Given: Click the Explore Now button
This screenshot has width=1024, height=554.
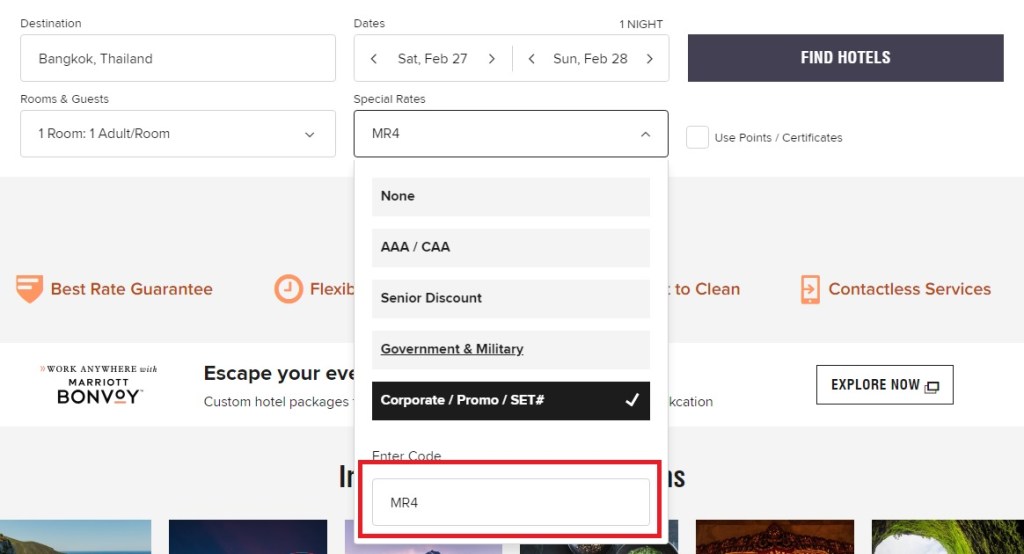Looking at the screenshot, I should (884, 385).
